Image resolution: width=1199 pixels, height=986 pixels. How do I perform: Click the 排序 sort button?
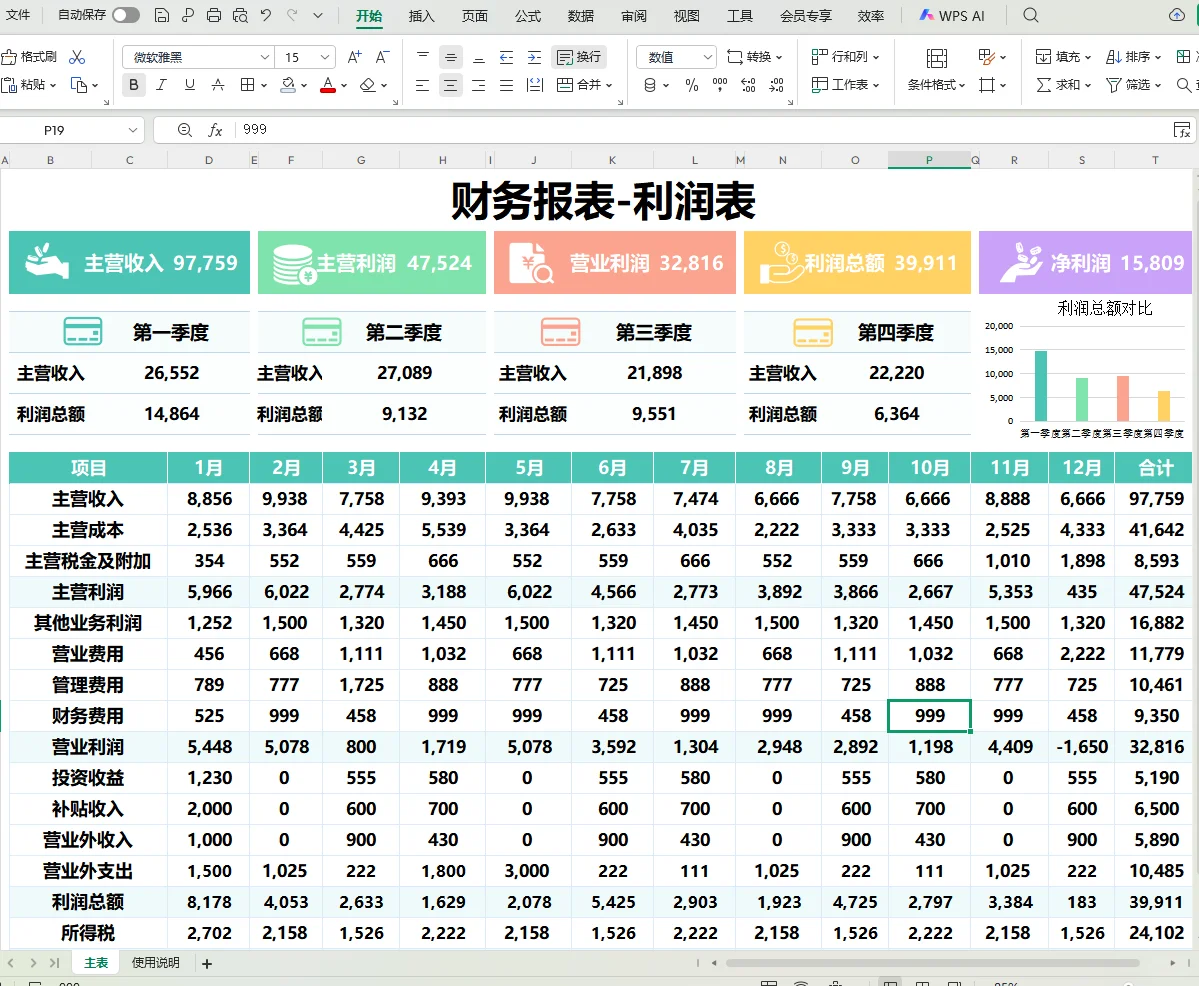[1134, 57]
